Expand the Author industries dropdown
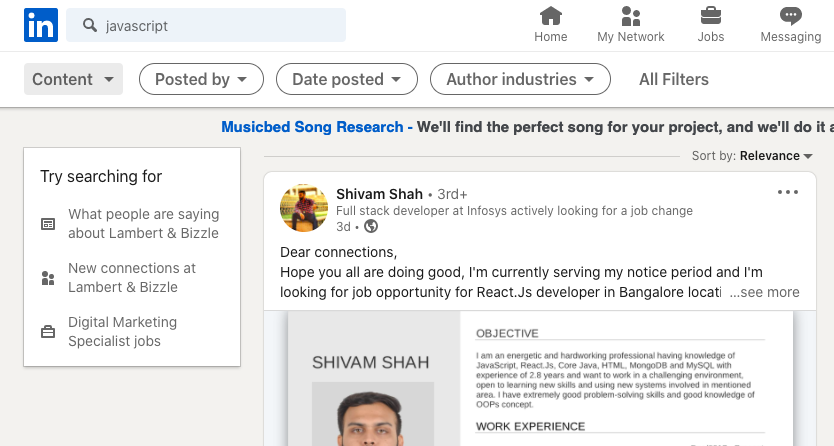The image size is (834, 446). click(520, 79)
